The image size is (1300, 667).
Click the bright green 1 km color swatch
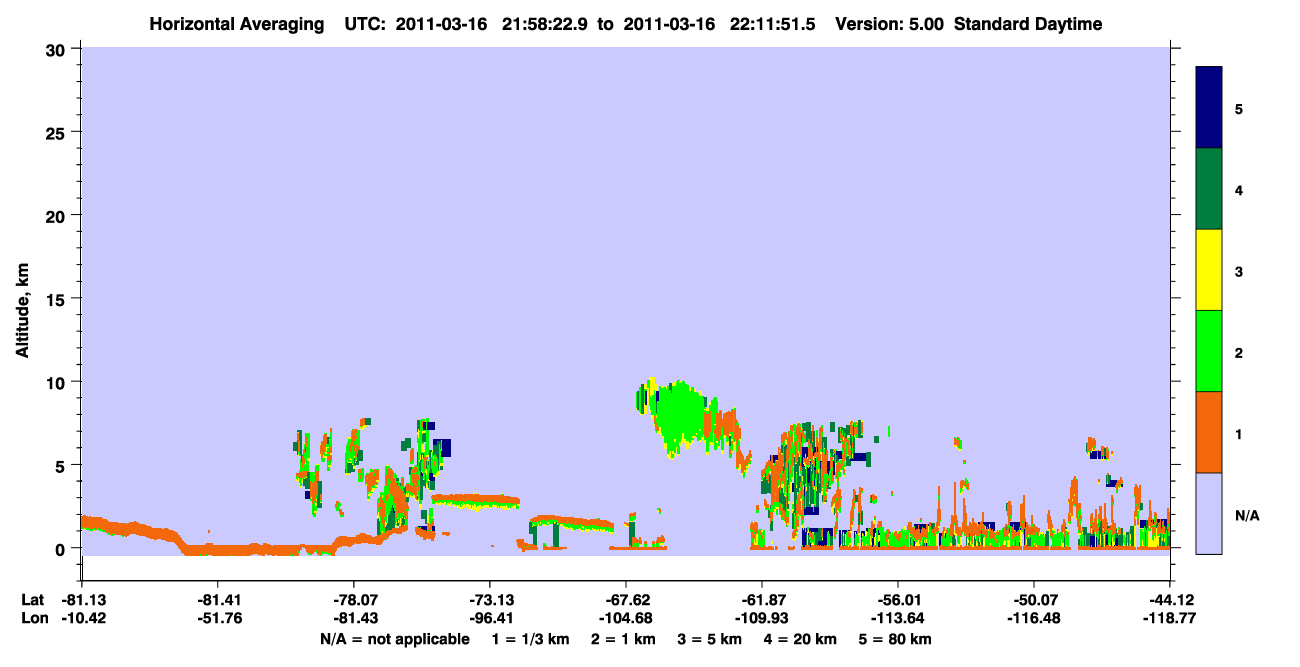click(x=1209, y=351)
